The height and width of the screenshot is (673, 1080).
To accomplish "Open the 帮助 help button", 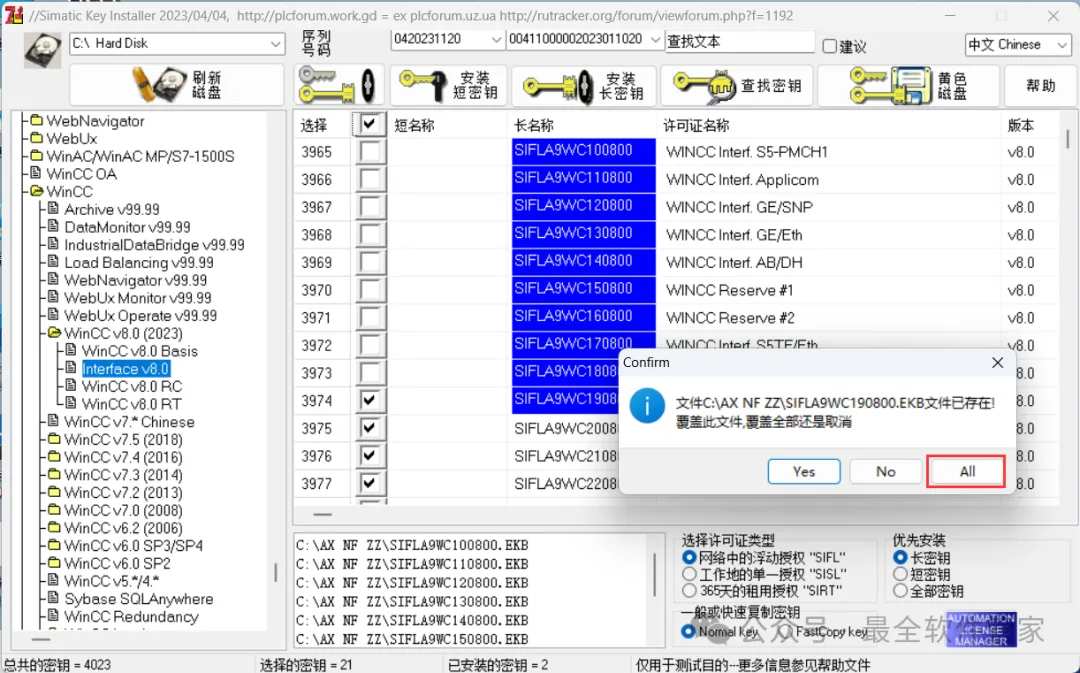I will [1040, 85].
